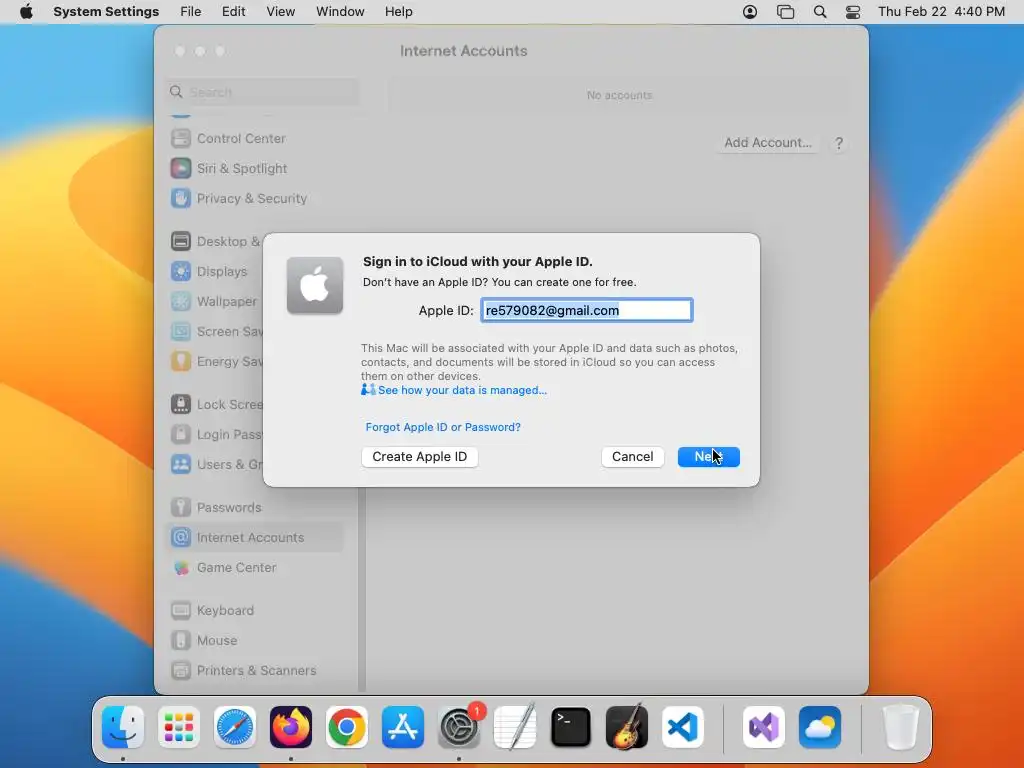1024x768 pixels.
Task: Click the Mouse sidebar icon
Action: pyautogui.click(x=181, y=641)
